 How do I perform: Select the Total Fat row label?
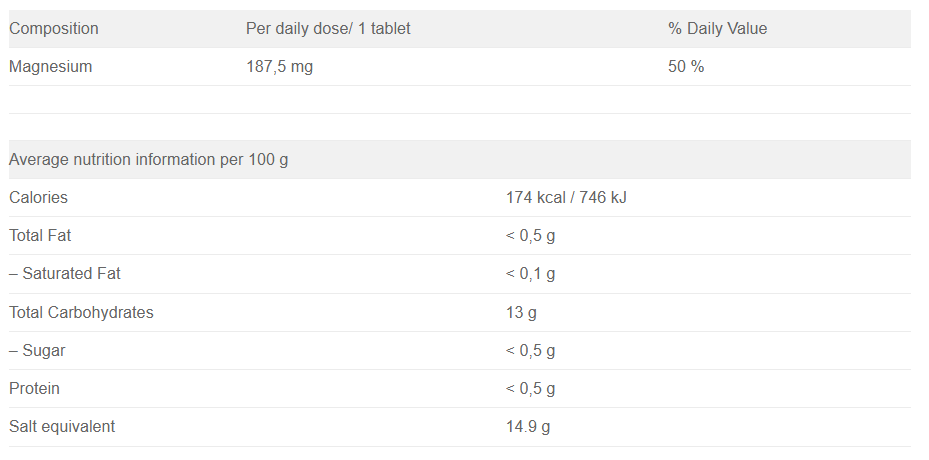[40, 236]
